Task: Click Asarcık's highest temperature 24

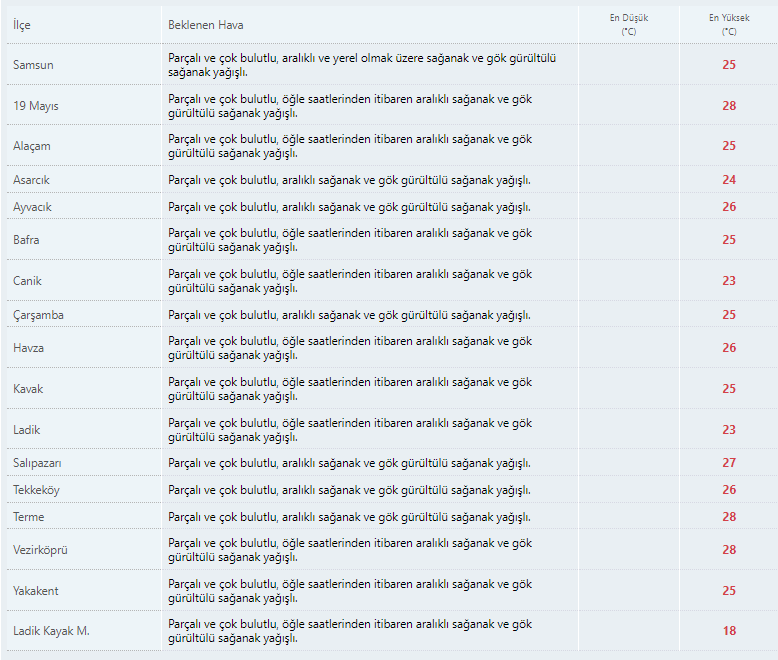Action: coord(729,180)
